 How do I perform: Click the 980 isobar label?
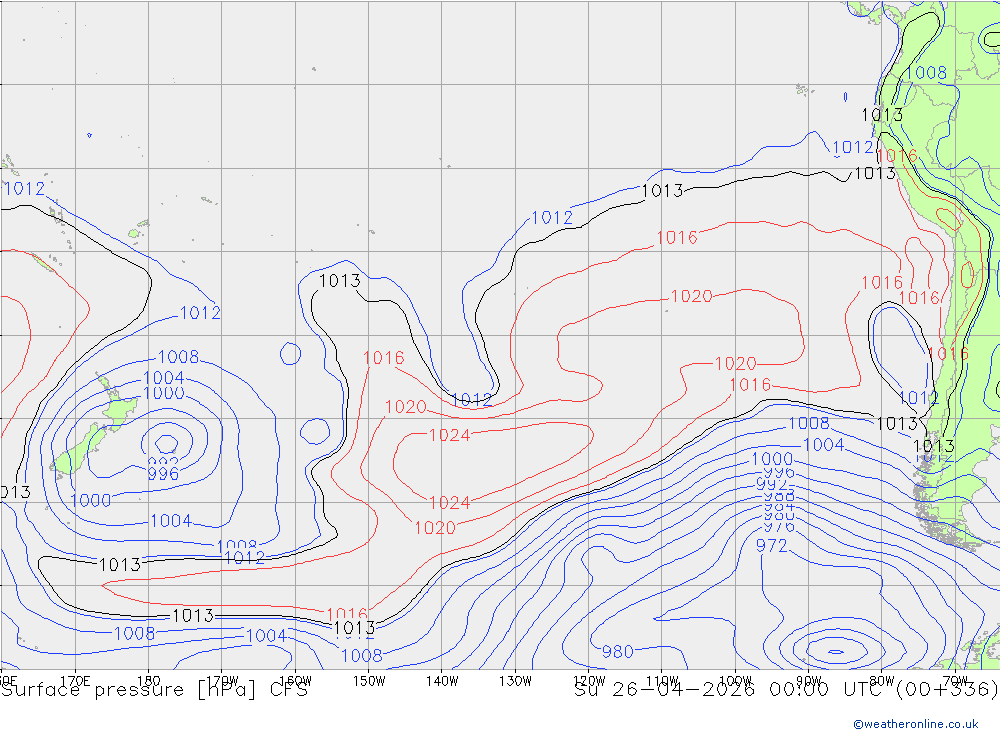[x=617, y=651]
